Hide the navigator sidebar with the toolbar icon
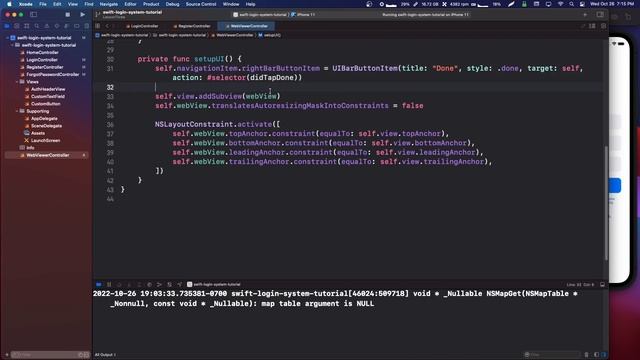The width and height of the screenshot is (640, 360). (33, 15)
